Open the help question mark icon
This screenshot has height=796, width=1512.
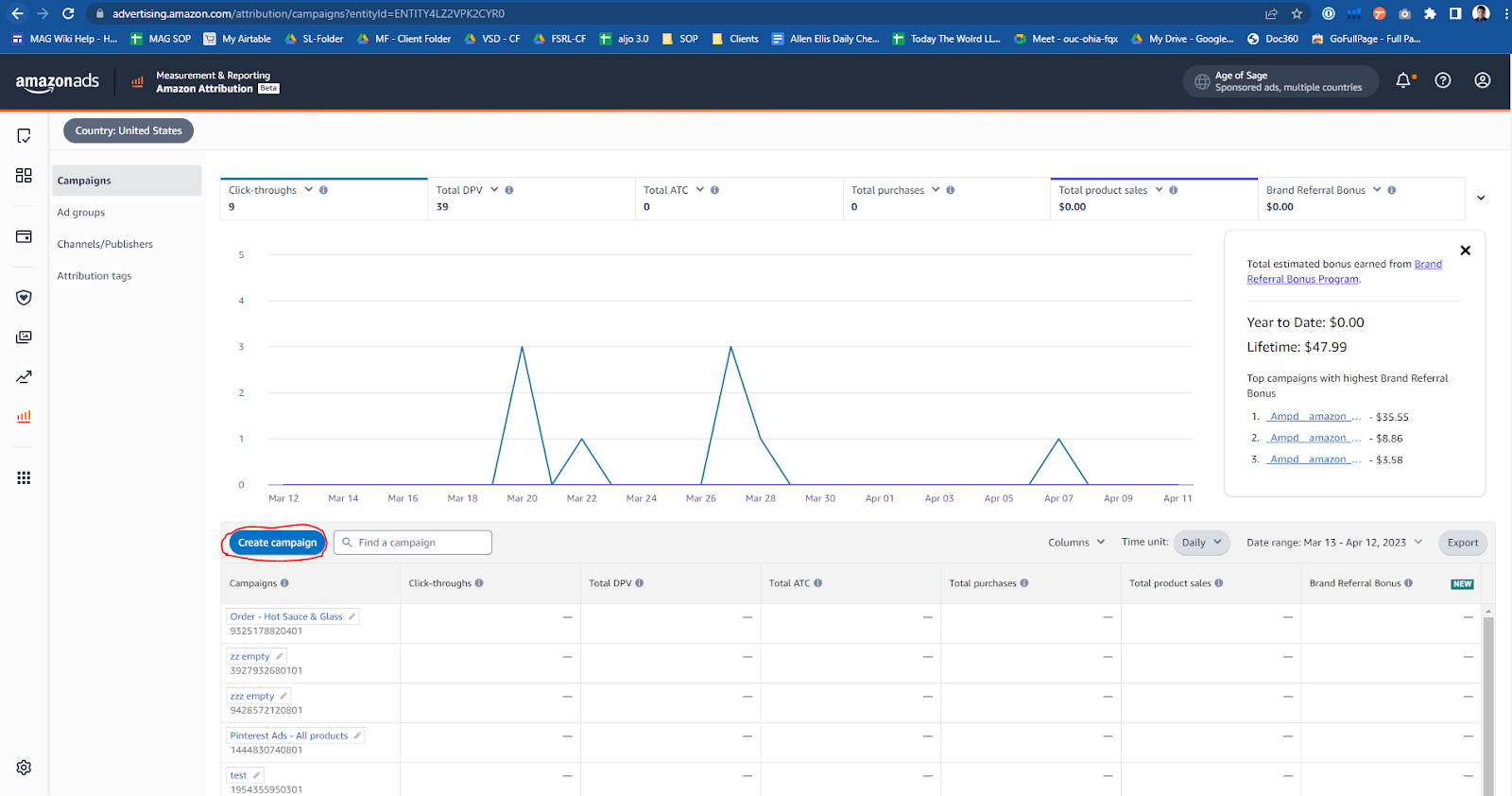pos(1443,80)
